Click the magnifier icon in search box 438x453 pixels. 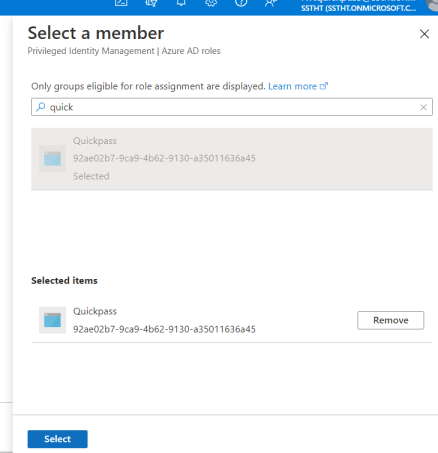click(x=41, y=107)
